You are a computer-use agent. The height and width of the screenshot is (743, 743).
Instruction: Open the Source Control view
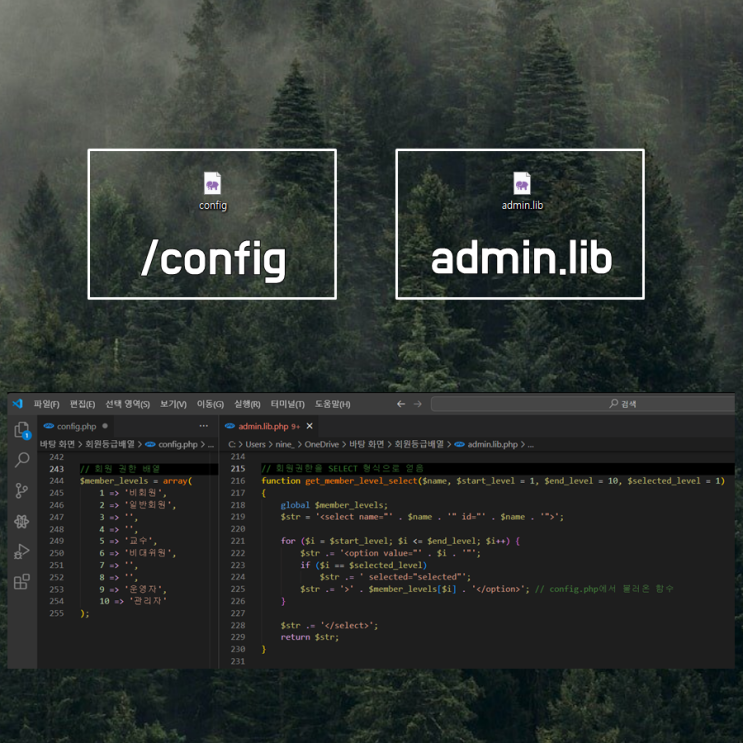click(22, 490)
